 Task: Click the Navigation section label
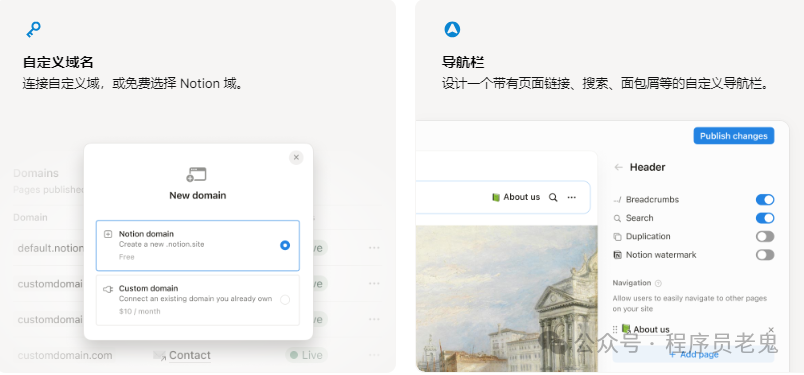pos(632,283)
